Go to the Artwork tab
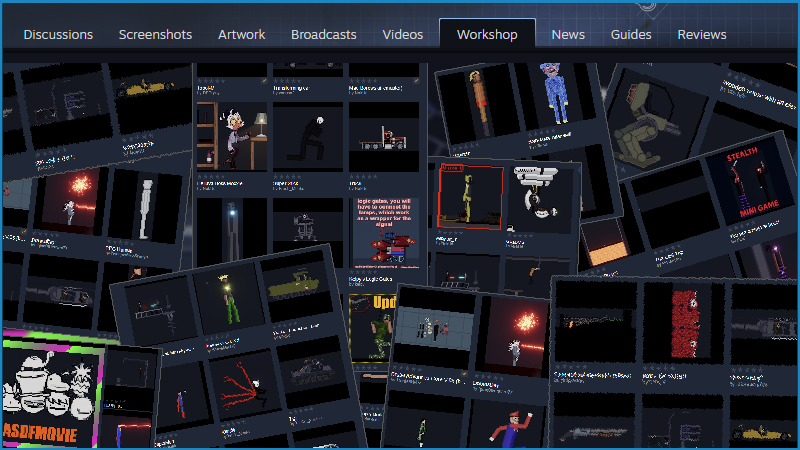The height and width of the screenshot is (450, 800). [x=242, y=35]
